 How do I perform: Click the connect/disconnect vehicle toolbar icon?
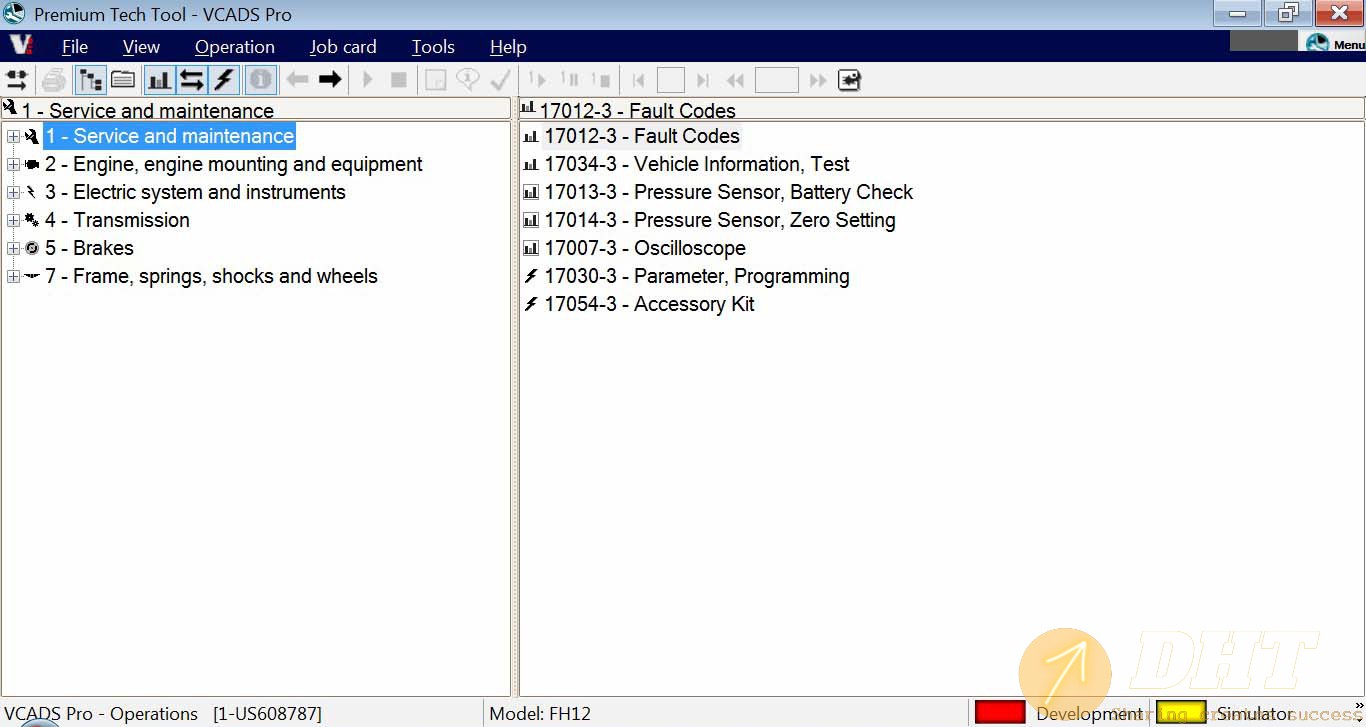coord(17,80)
